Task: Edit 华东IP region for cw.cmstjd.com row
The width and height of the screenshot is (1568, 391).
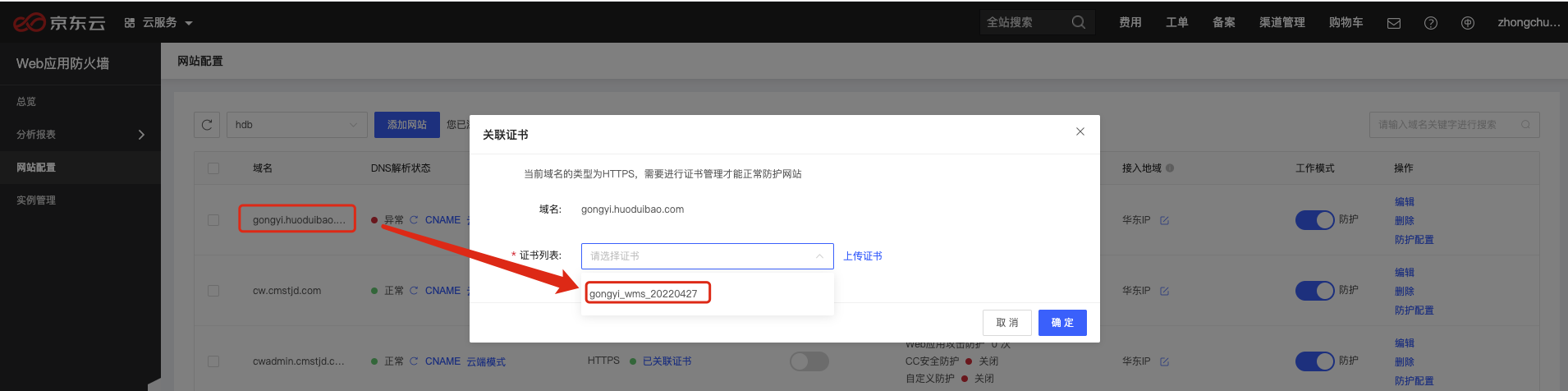Action: [1164, 291]
